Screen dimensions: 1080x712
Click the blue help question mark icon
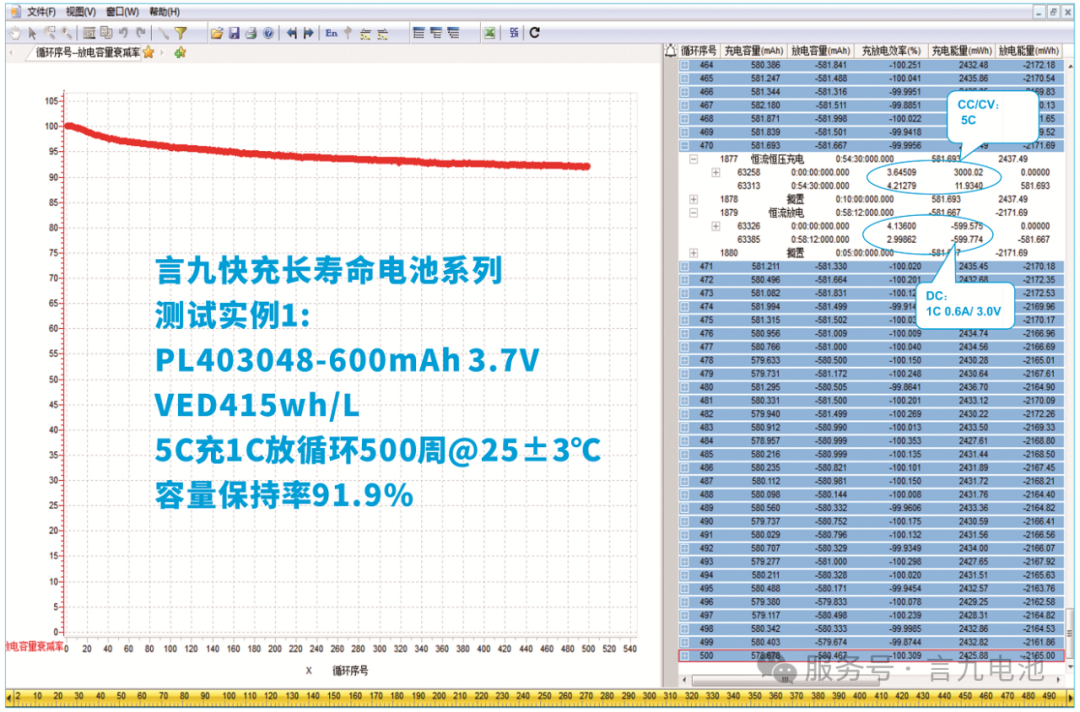click(268, 32)
